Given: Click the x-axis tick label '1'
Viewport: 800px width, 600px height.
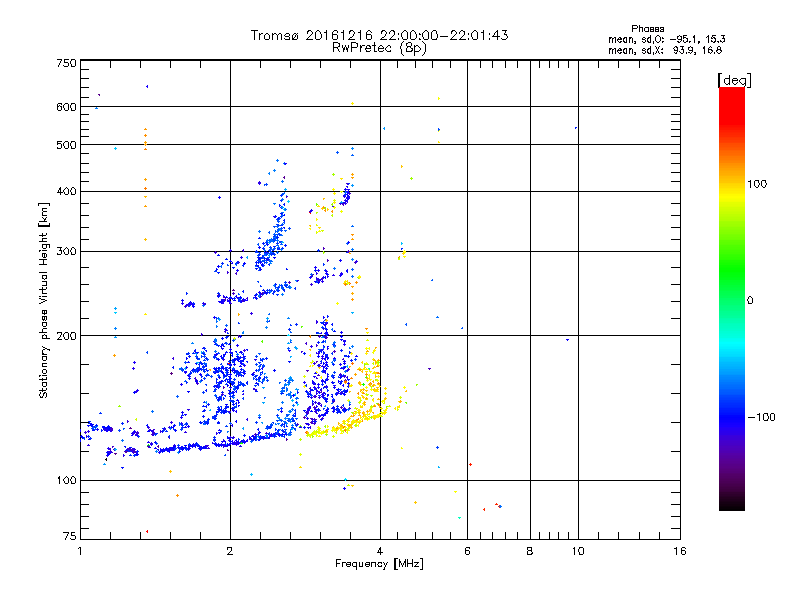Looking at the screenshot, I should tap(80, 551).
